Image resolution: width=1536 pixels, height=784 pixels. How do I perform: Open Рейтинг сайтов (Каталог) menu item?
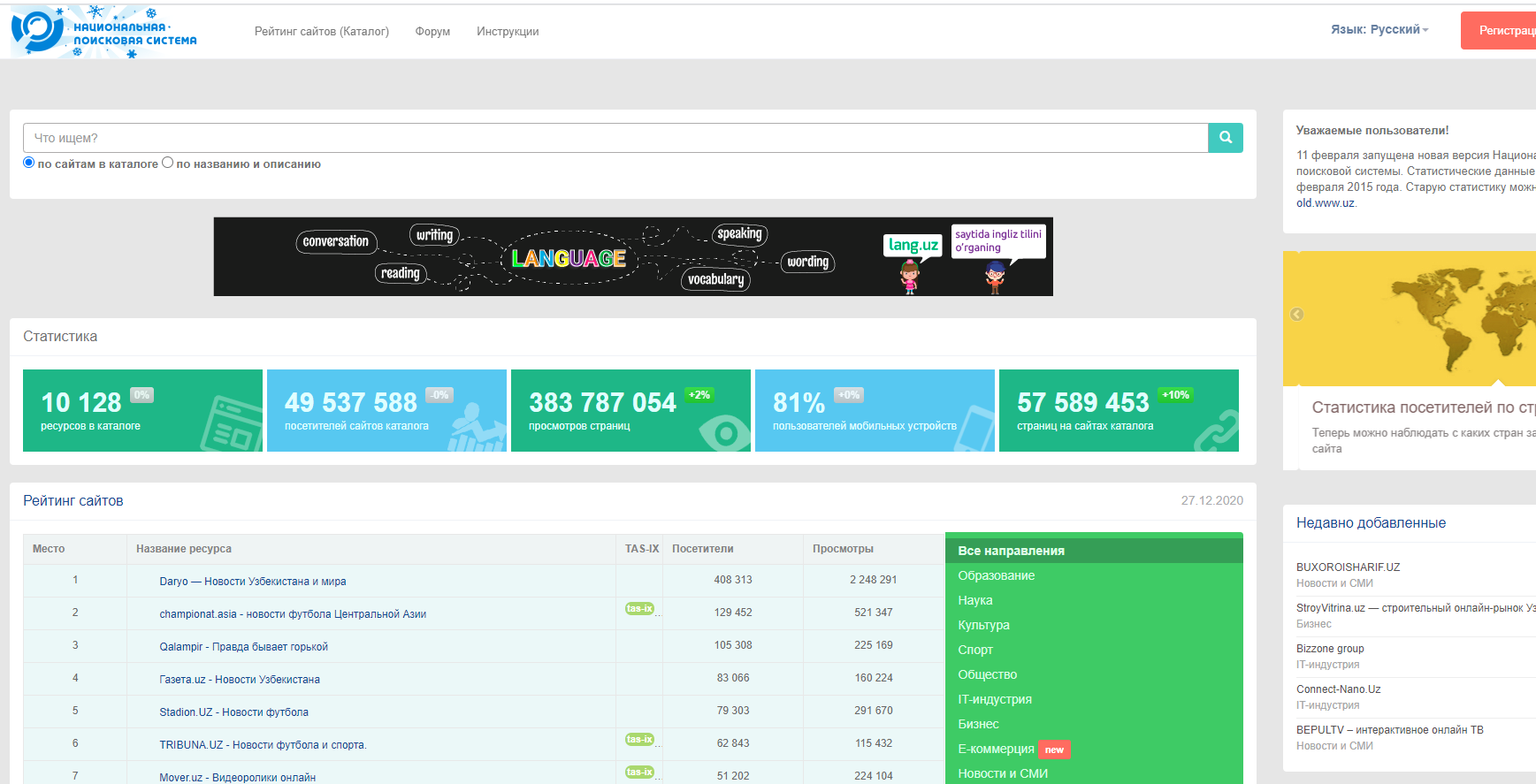click(322, 32)
